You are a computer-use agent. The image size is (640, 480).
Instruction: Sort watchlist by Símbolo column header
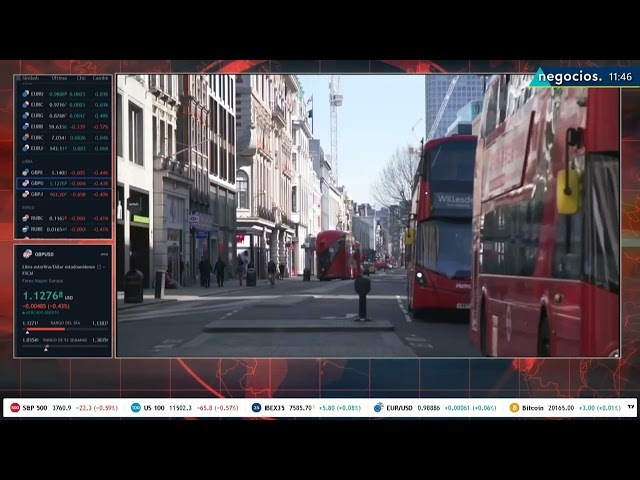31,78
